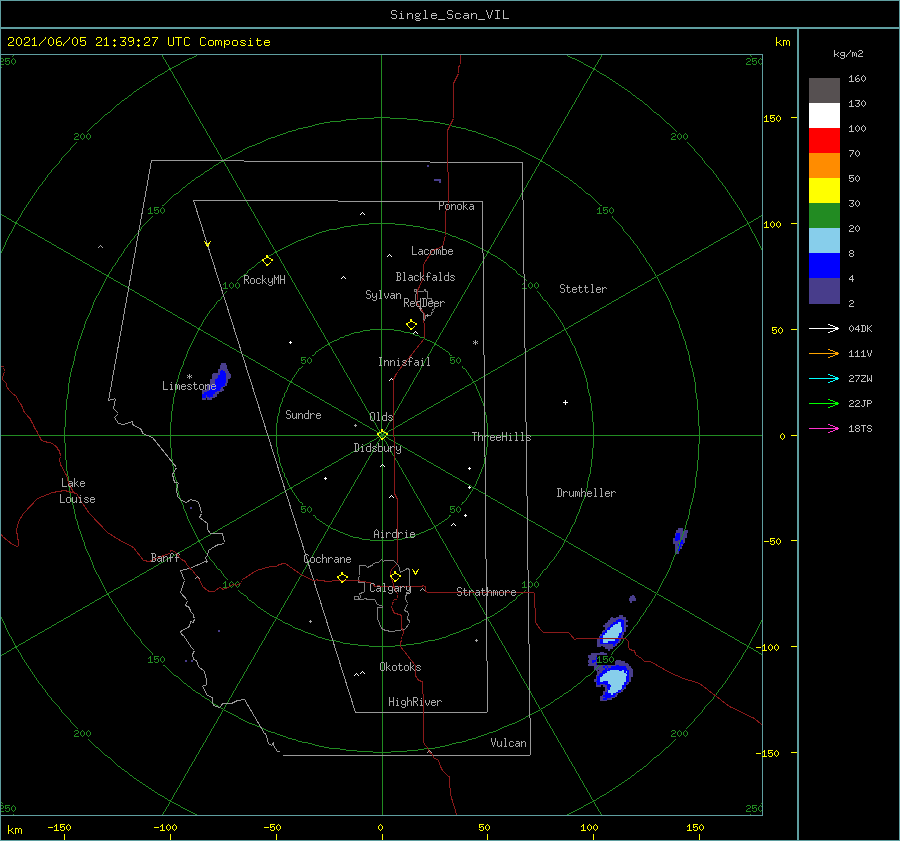Click the yellow V marker near Calgary

click(416, 572)
